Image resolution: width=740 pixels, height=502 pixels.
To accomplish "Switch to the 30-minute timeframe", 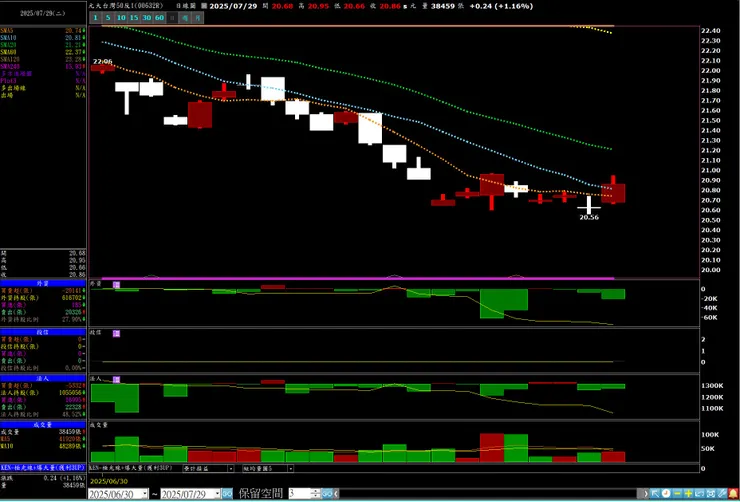I will 147,18.
